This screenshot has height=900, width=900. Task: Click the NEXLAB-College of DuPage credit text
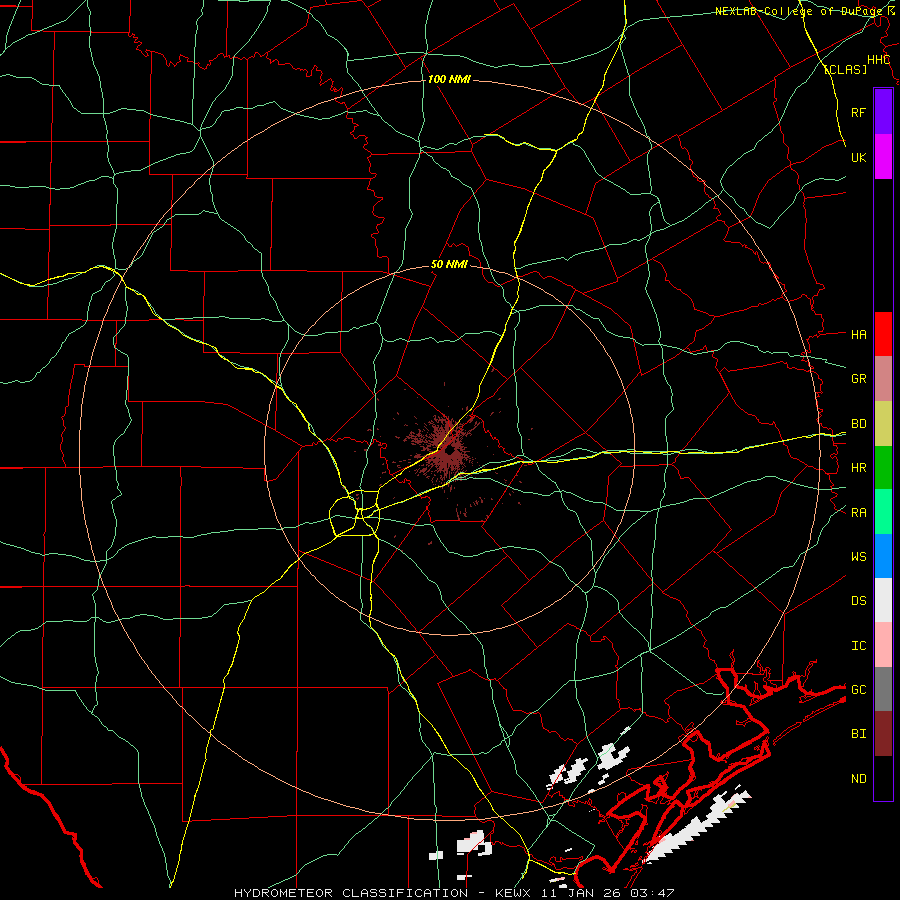pyautogui.click(x=798, y=11)
